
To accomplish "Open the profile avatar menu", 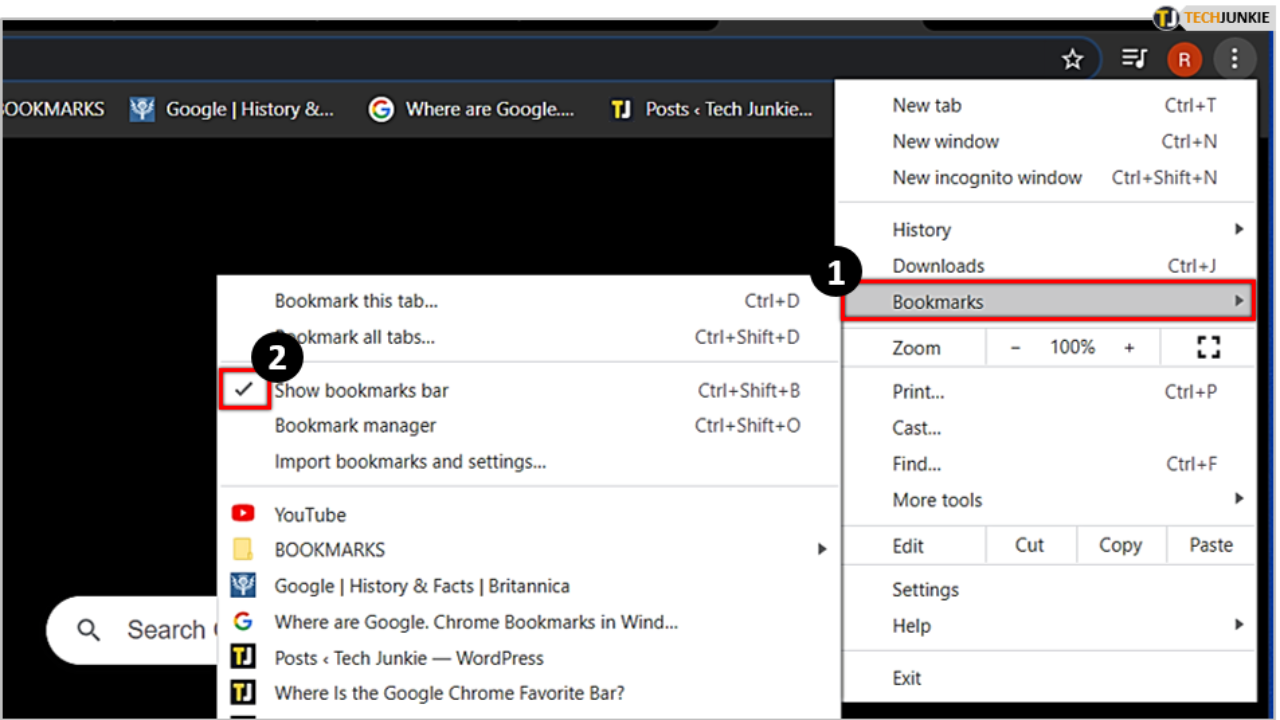I will tap(1184, 59).
